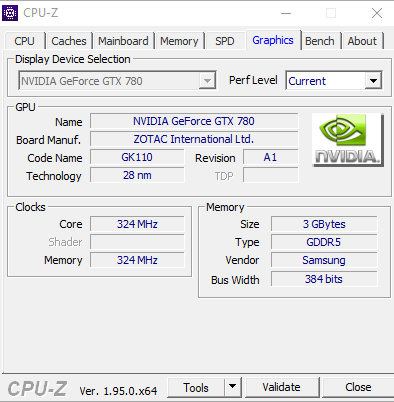Go to the Mainboard tab
The image size is (394, 402).
coord(123,41)
